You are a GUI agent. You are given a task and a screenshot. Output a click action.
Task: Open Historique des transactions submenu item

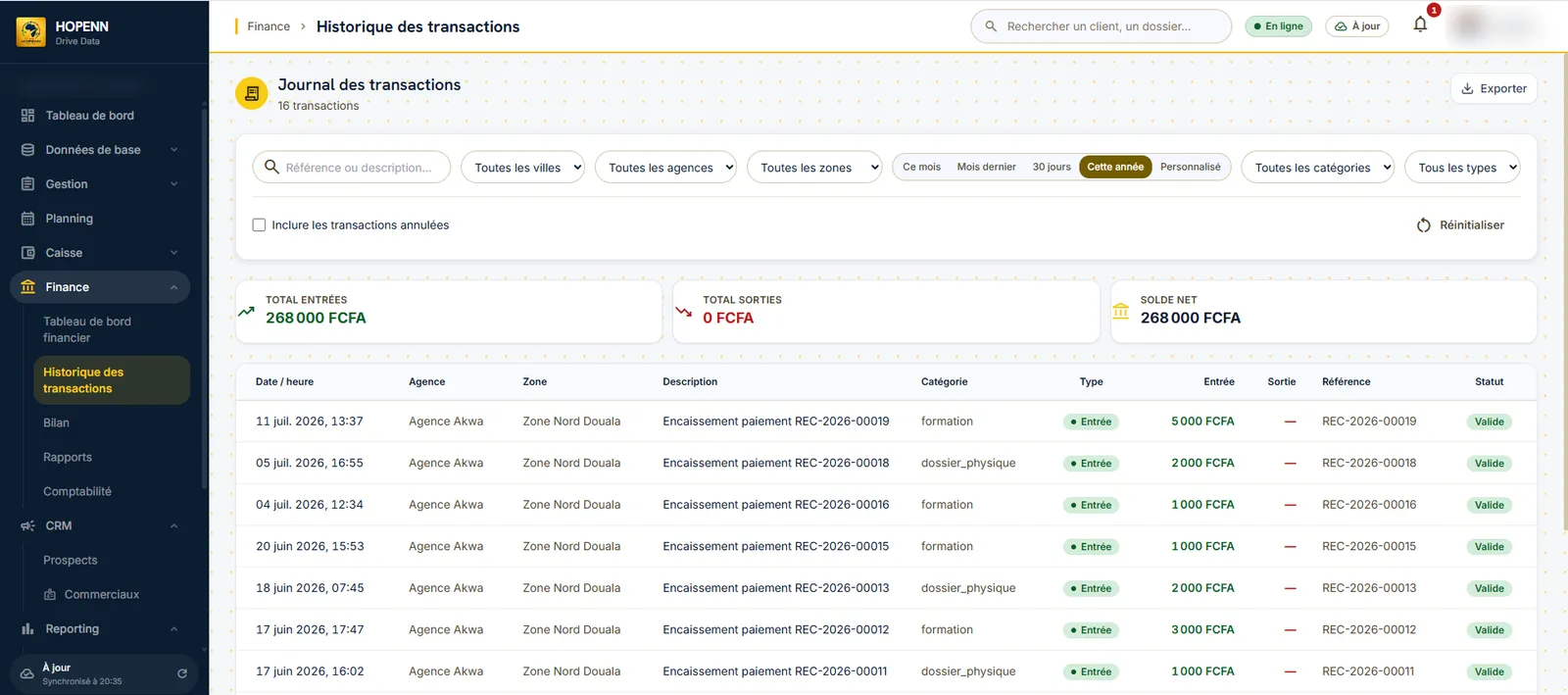coord(112,380)
